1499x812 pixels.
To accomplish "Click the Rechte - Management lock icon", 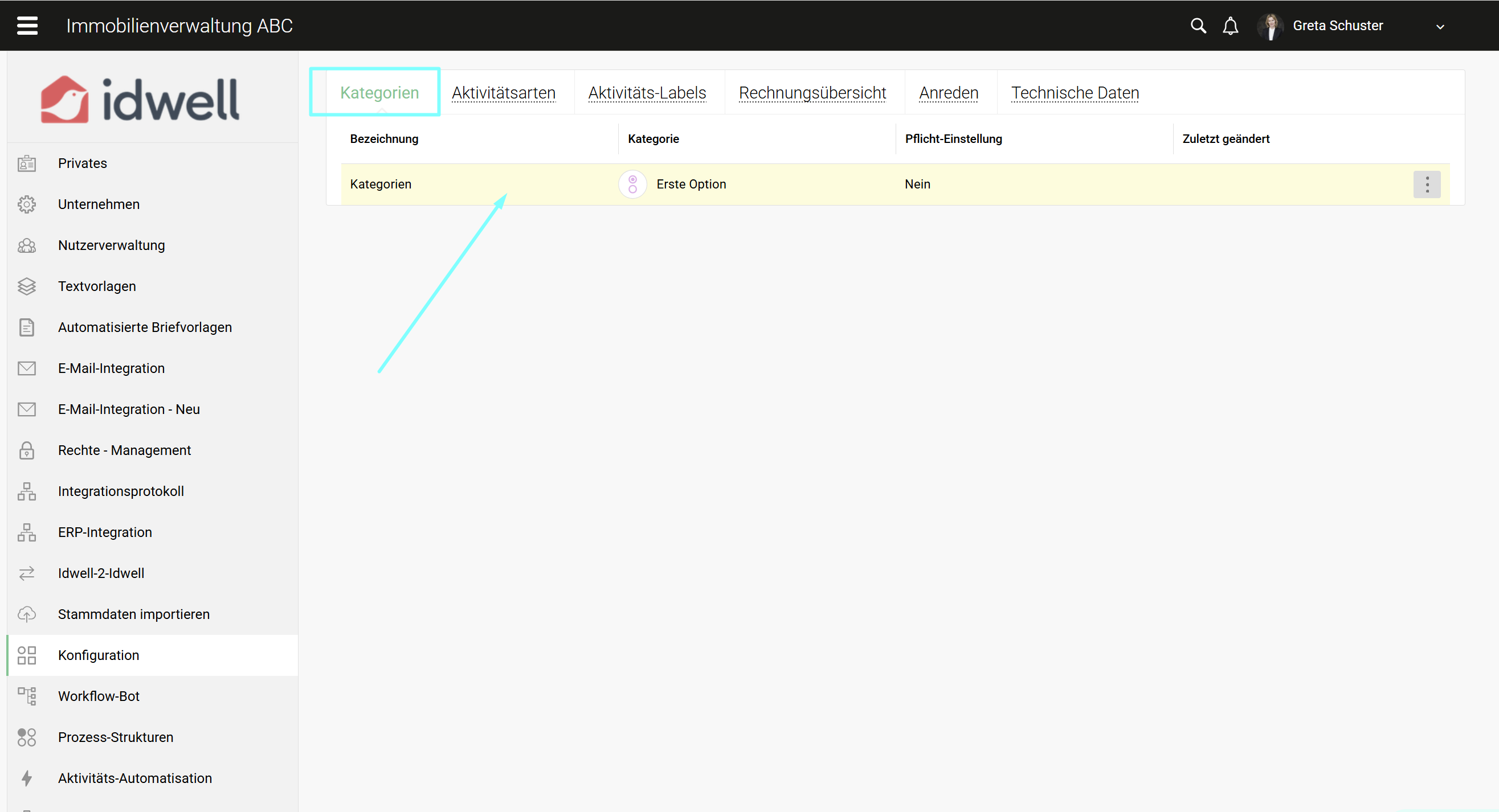I will [x=27, y=450].
